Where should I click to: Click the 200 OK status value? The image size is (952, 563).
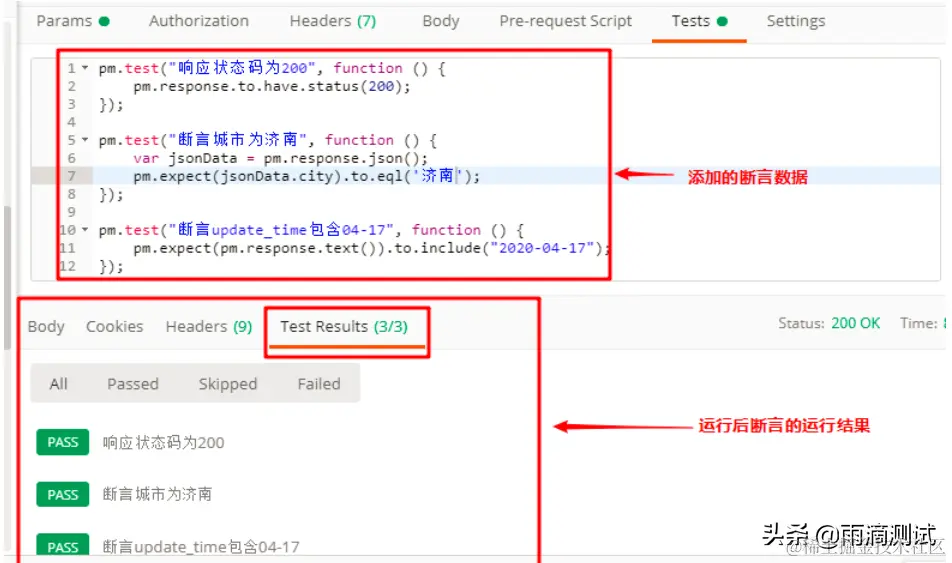[x=855, y=323]
